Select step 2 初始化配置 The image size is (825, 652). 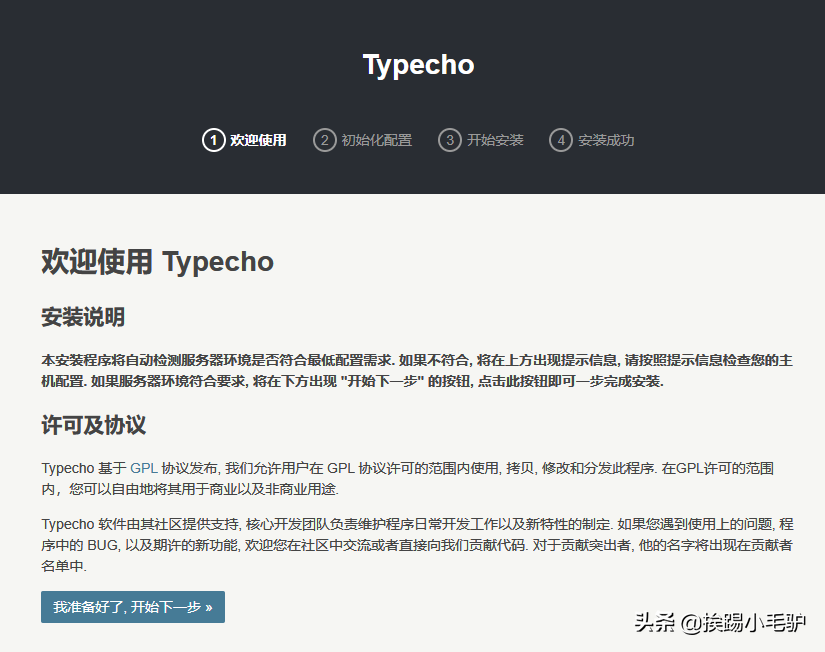click(x=363, y=140)
